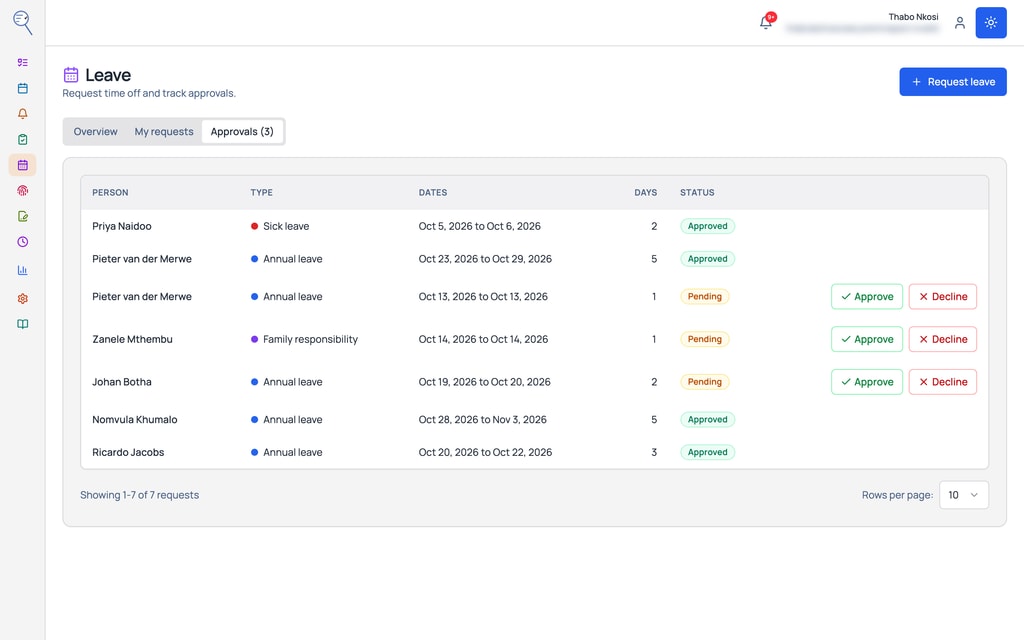Click the Request leave button

[x=953, y=82]
